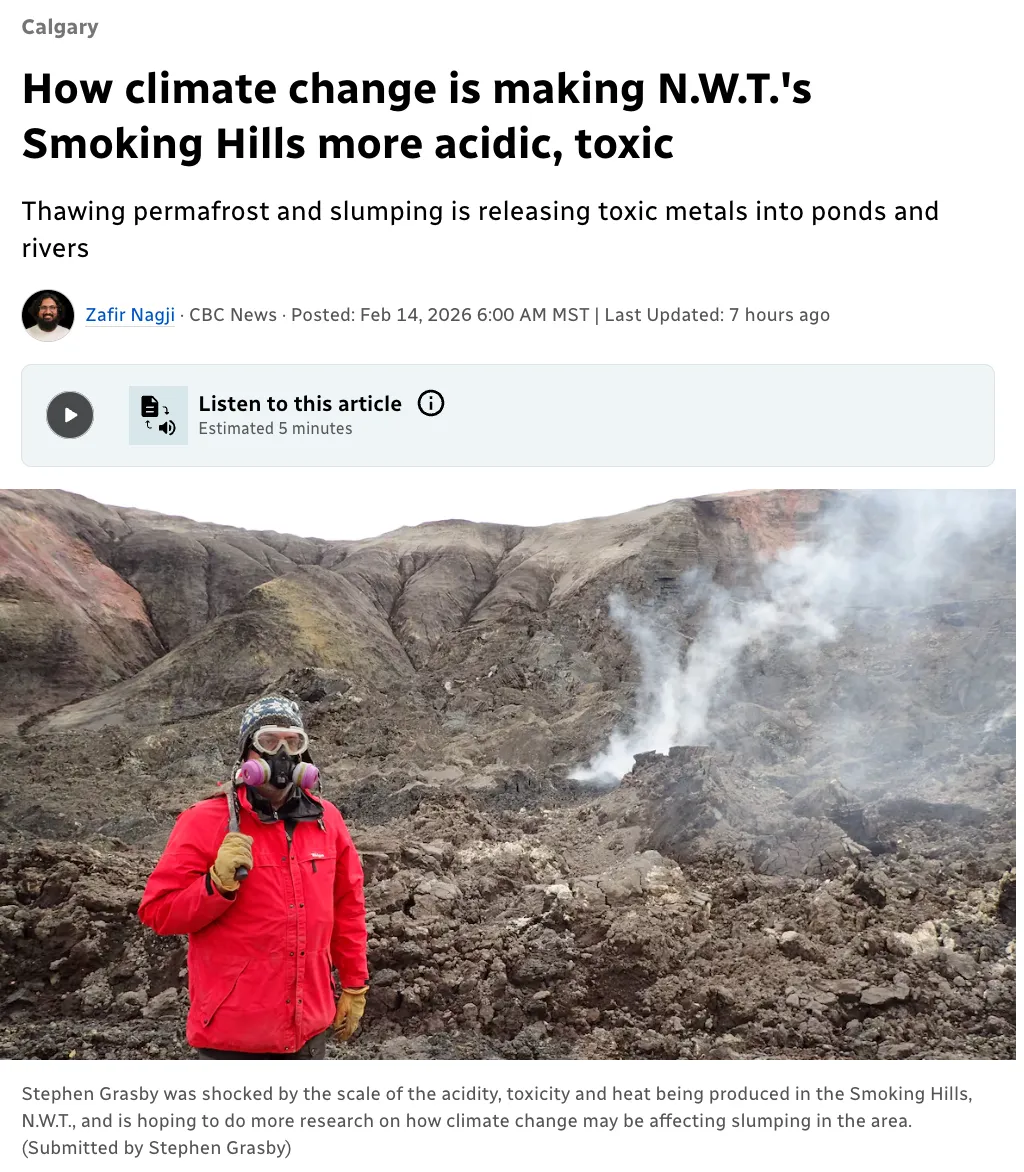This screenshot has height=1172, width=1024.
Task: Click Zafir Nagji's avatar photo
Action: (x=48, y=315)
